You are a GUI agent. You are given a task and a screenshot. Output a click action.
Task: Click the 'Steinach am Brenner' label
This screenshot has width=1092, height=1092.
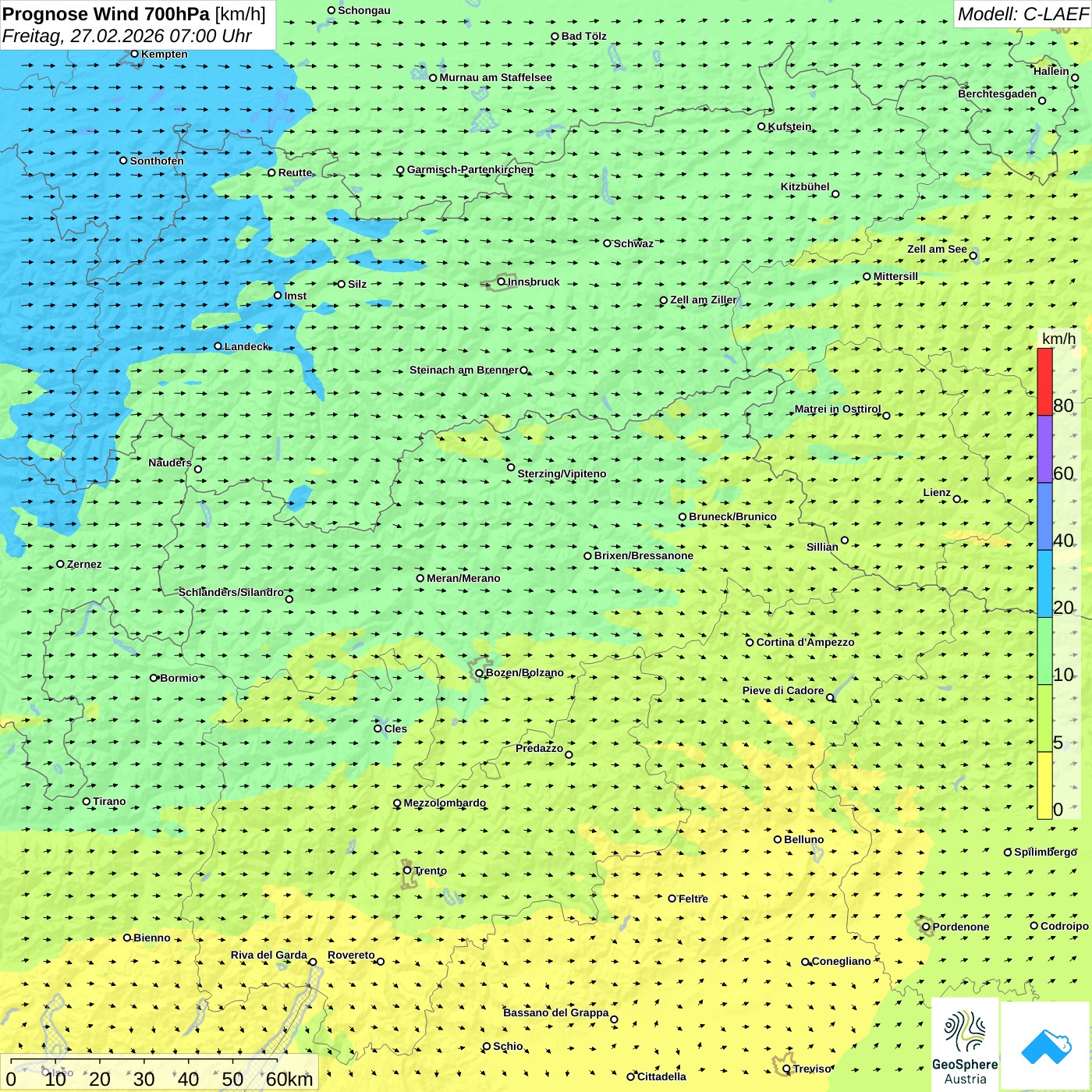pos(464,370)
